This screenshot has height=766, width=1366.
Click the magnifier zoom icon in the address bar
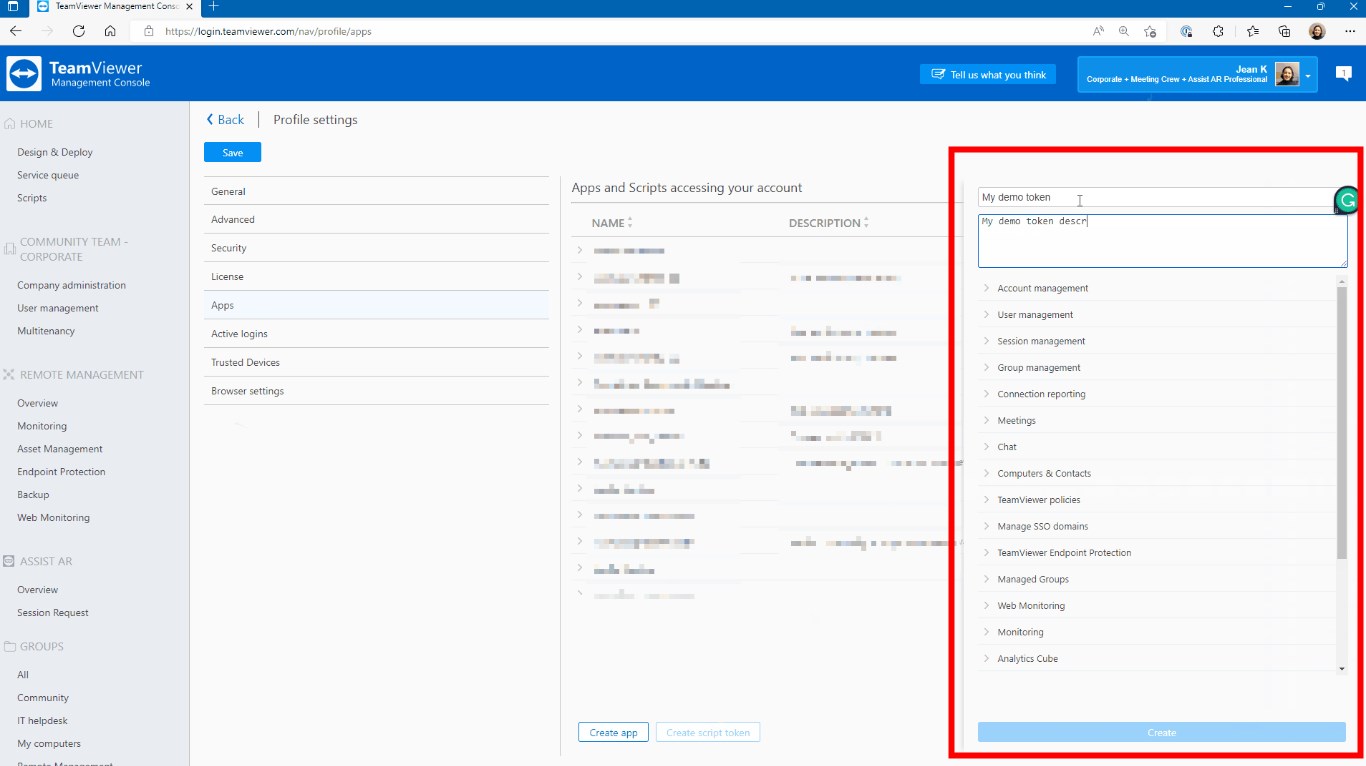[1124, 31]
